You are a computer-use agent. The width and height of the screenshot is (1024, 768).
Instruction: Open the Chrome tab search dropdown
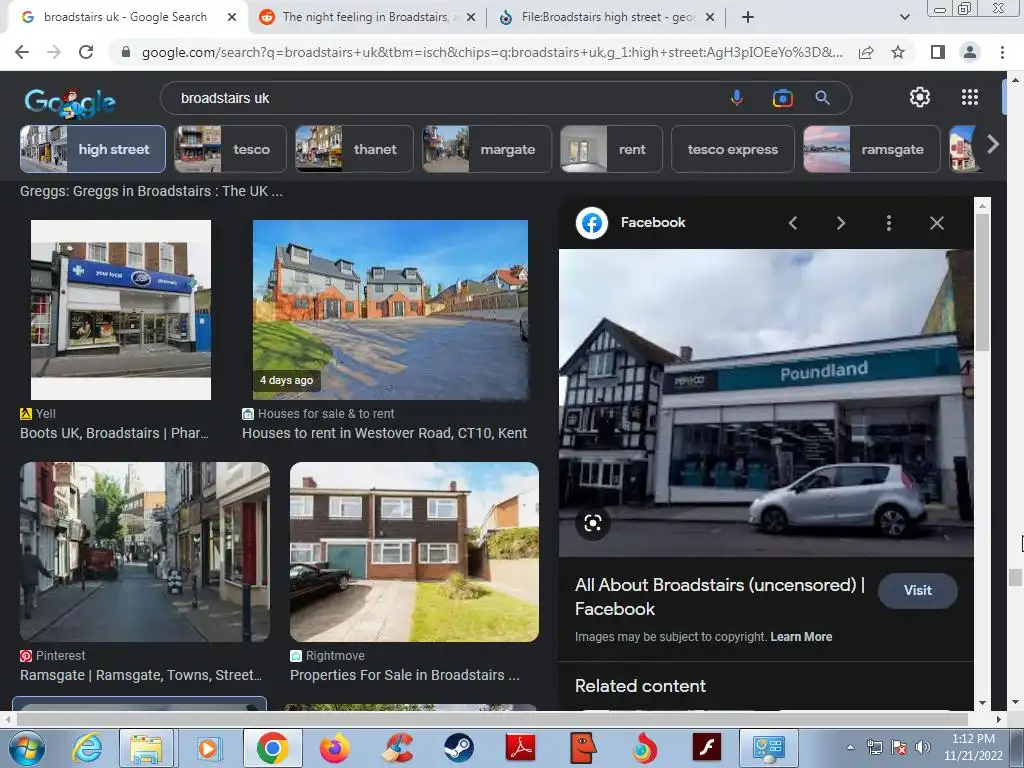(x=904, y=17)
